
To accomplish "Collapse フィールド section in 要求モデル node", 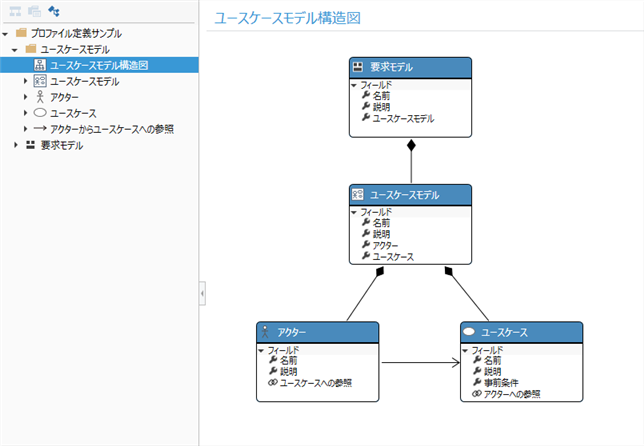I will tap(355, 85).
